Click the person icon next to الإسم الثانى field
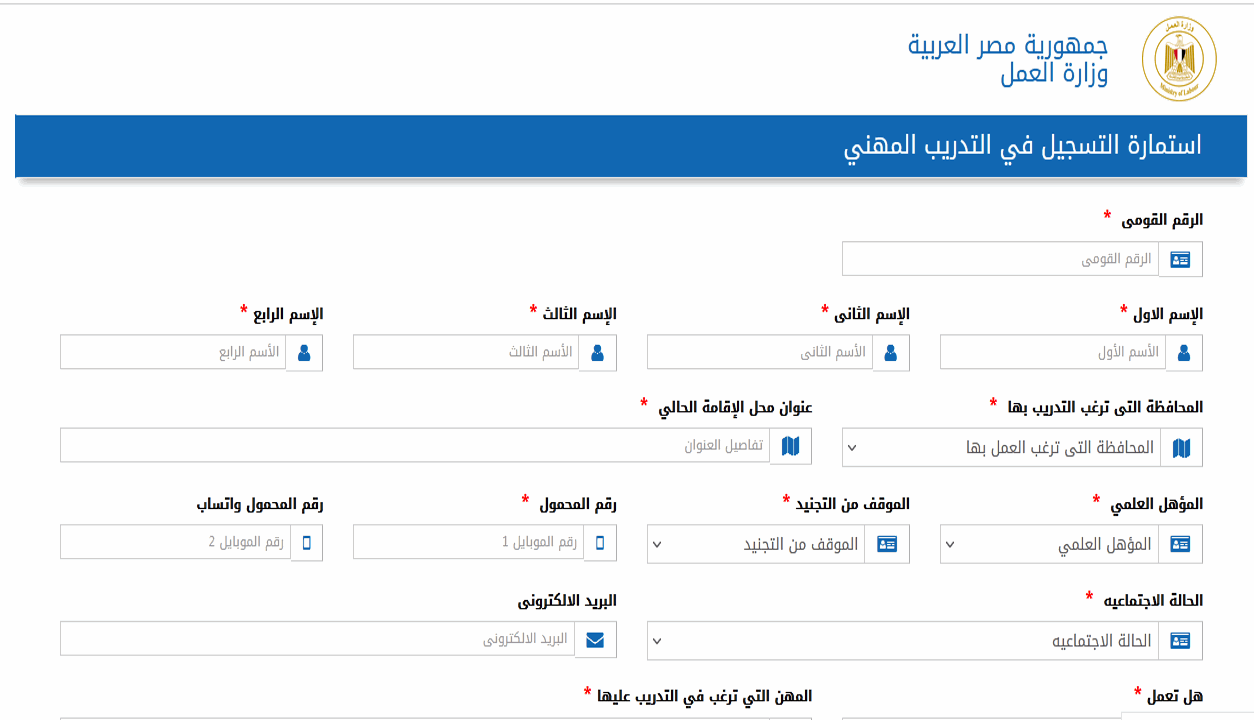Image resolution: width=1254 pixels, height=720 pixels. tap(891, 352)
